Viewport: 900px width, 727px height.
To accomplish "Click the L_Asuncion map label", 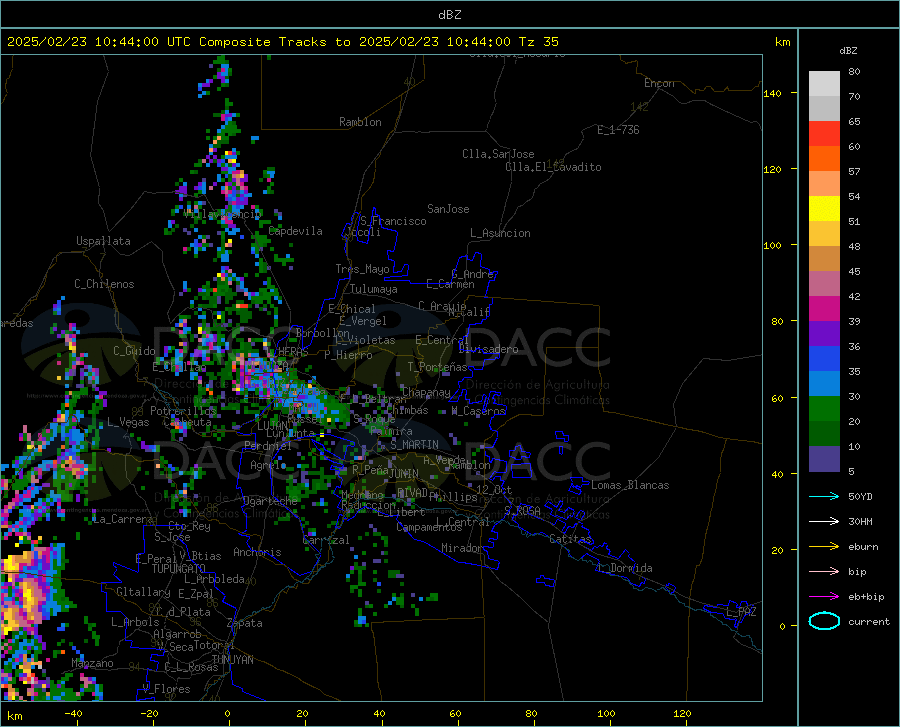I will click(x=500, y=233).
